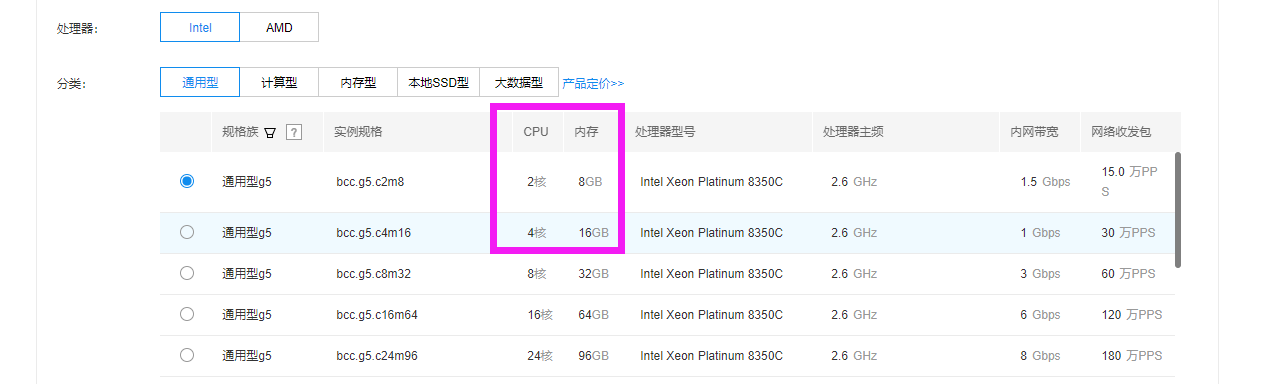Select the bcc.g5.c16m64 radio button

(x=187, y=314)
